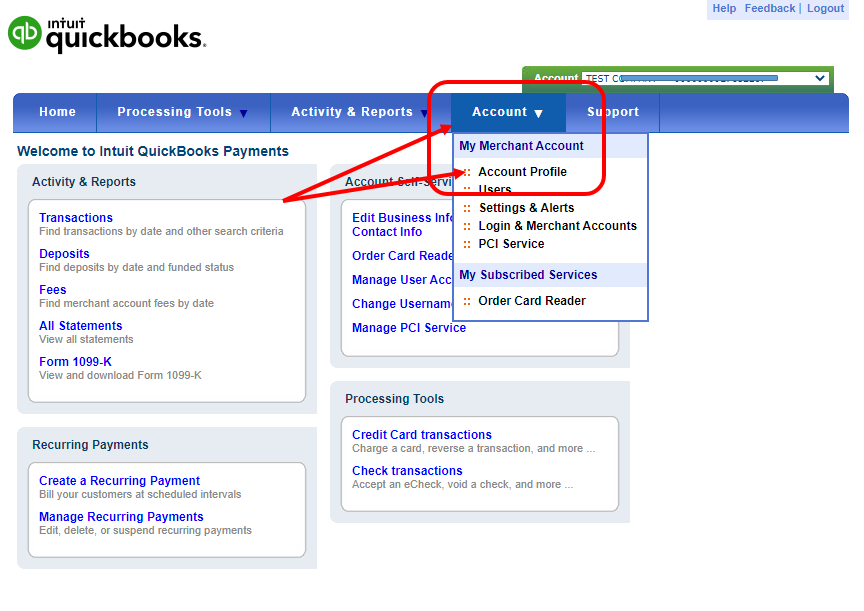Click the Order Card Reader self-service link
Screen dimensions: 864x611
[402, 256]
